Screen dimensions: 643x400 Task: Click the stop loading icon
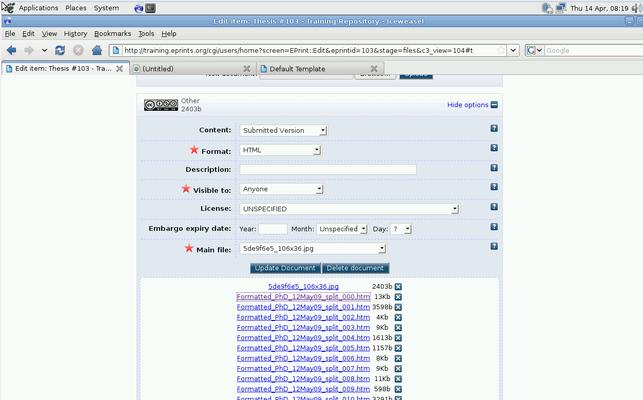coord(78,50)
